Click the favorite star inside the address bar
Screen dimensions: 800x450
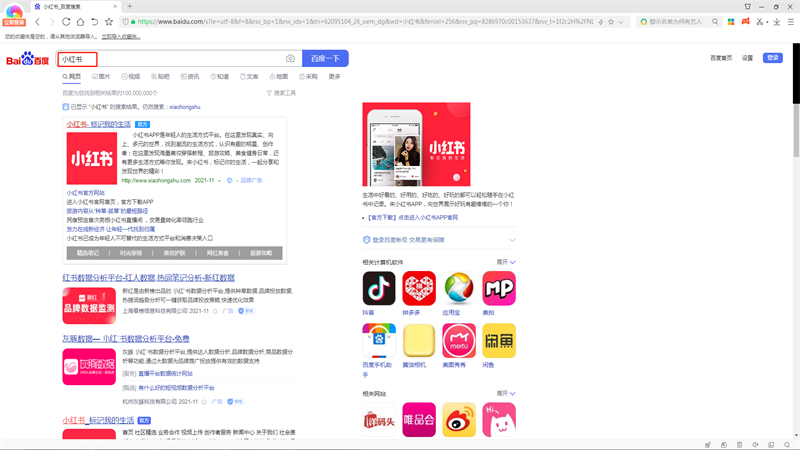(611, 22)
